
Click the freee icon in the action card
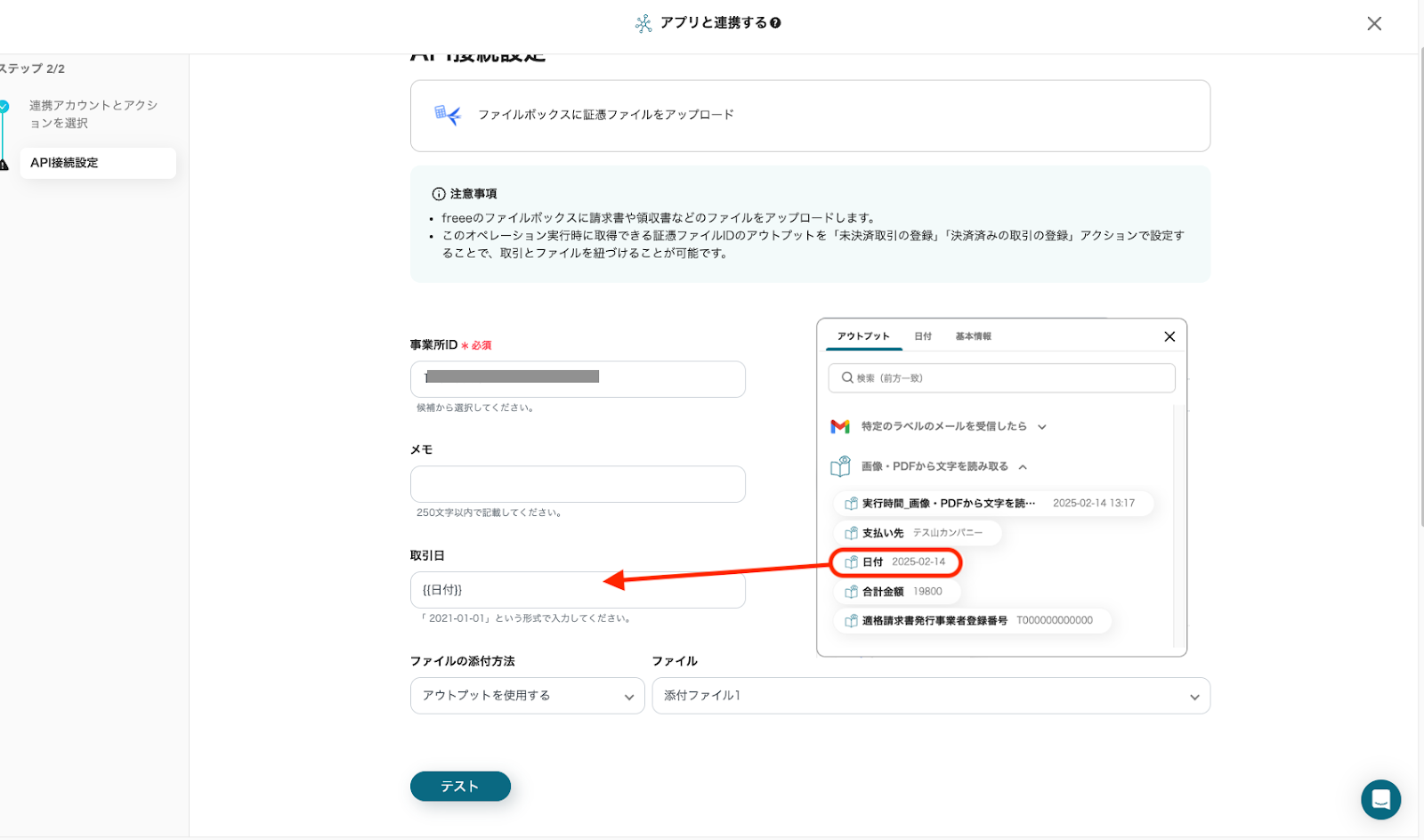point(448,115)
